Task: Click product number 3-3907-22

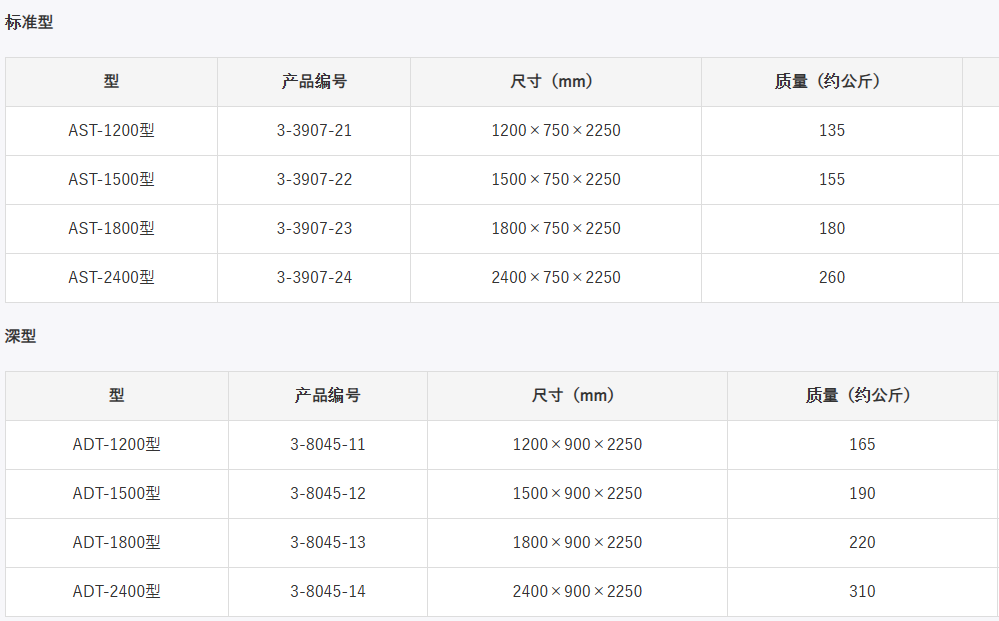Action: (x=314, y=180)
